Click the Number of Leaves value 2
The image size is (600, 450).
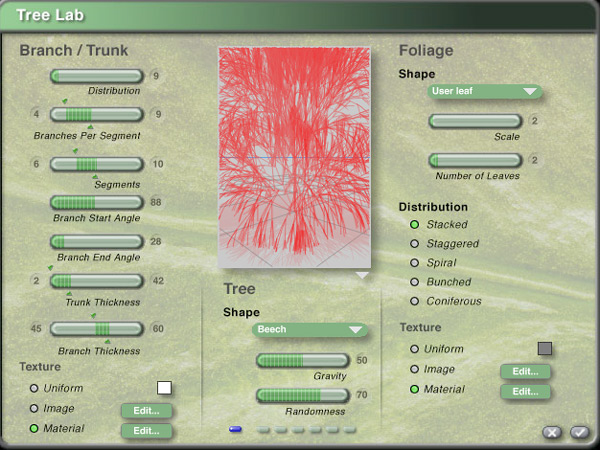click(535, 160)
